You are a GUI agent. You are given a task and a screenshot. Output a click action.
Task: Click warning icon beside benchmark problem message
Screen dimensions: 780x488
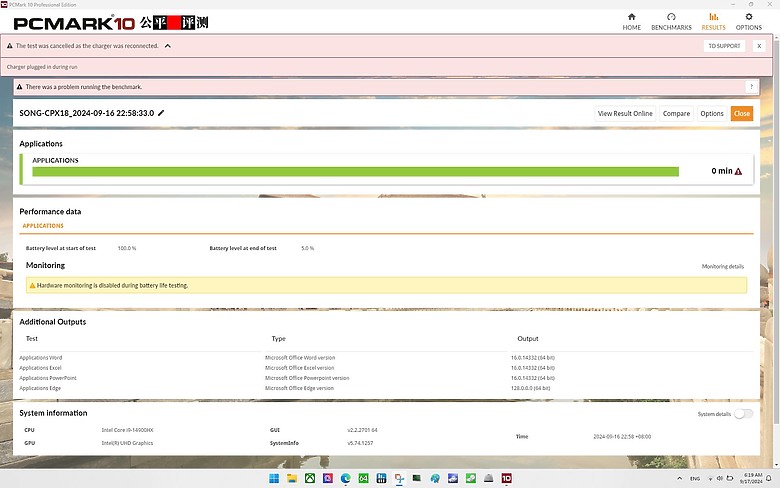19,87
